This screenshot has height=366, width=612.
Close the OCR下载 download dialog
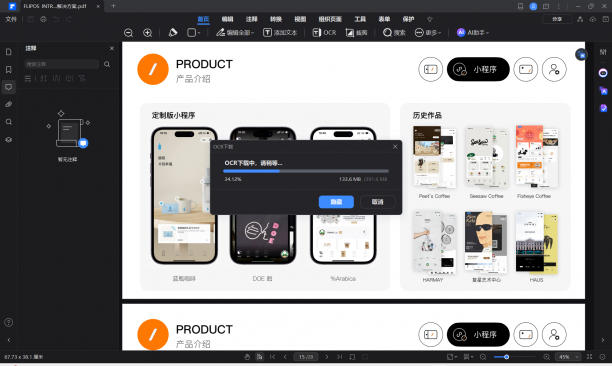pos(395,146)
